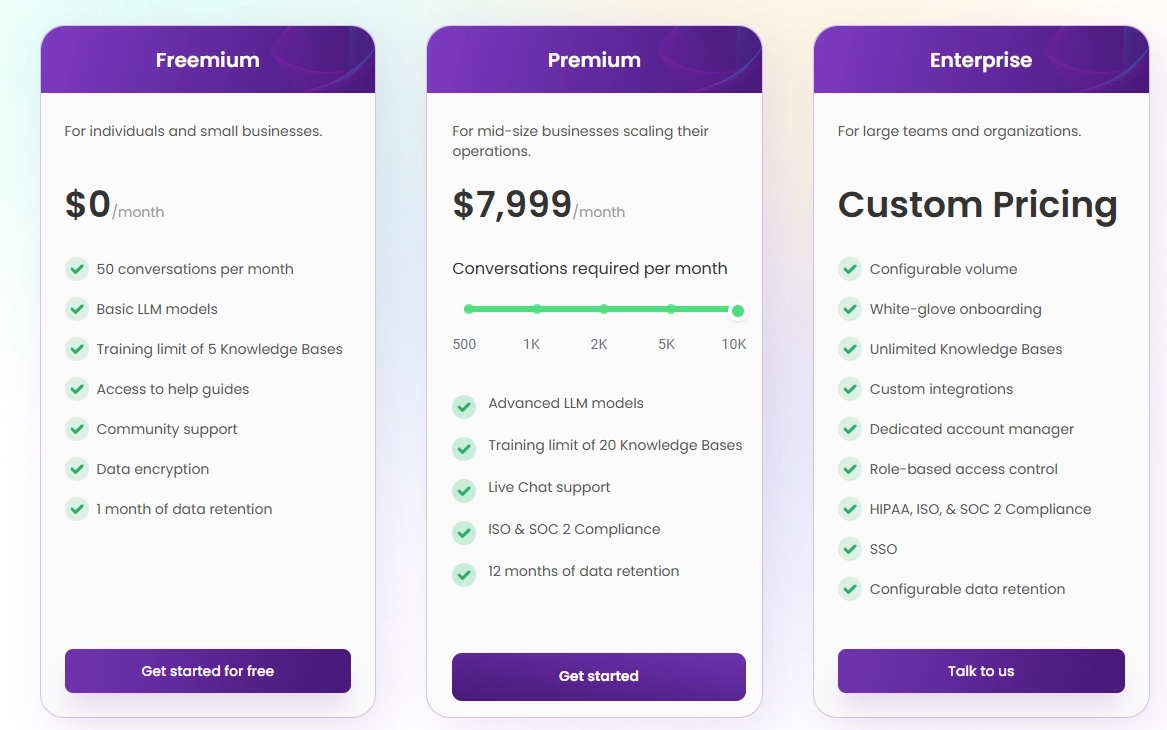Select the Freemium plan header
Image resolution: width=1167 pixels, height=730 pixels.
coord(208,60)
